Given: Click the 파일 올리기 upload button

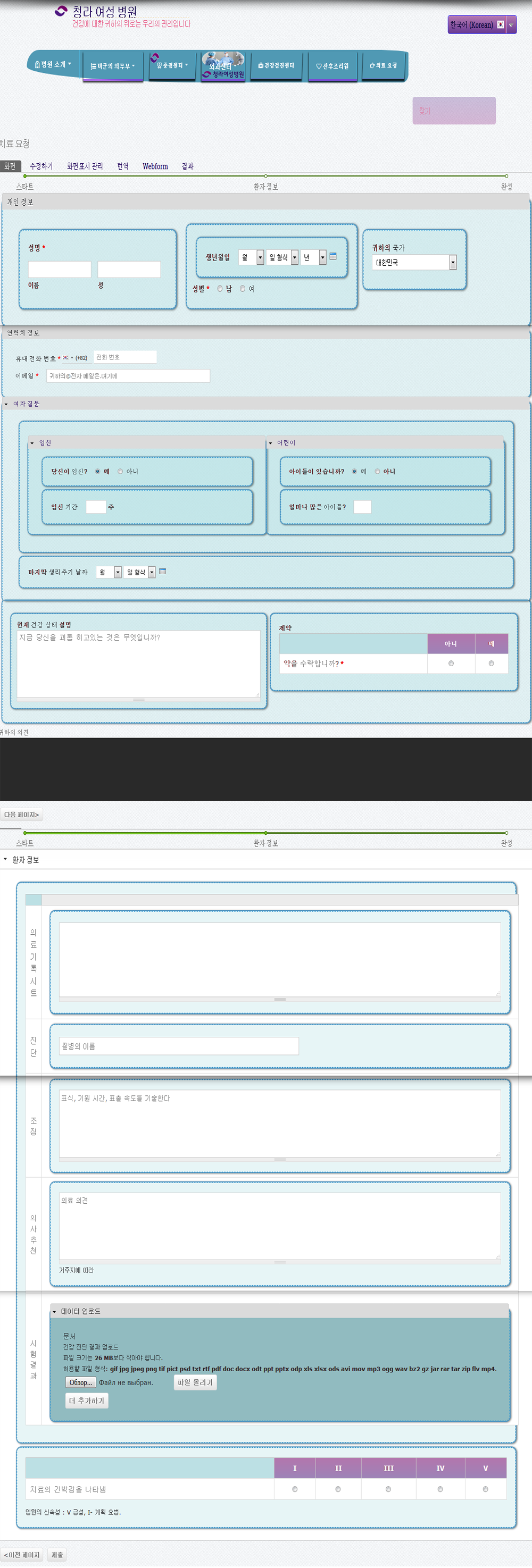Looking at the screenshot, I should [x=195, y=1382].
